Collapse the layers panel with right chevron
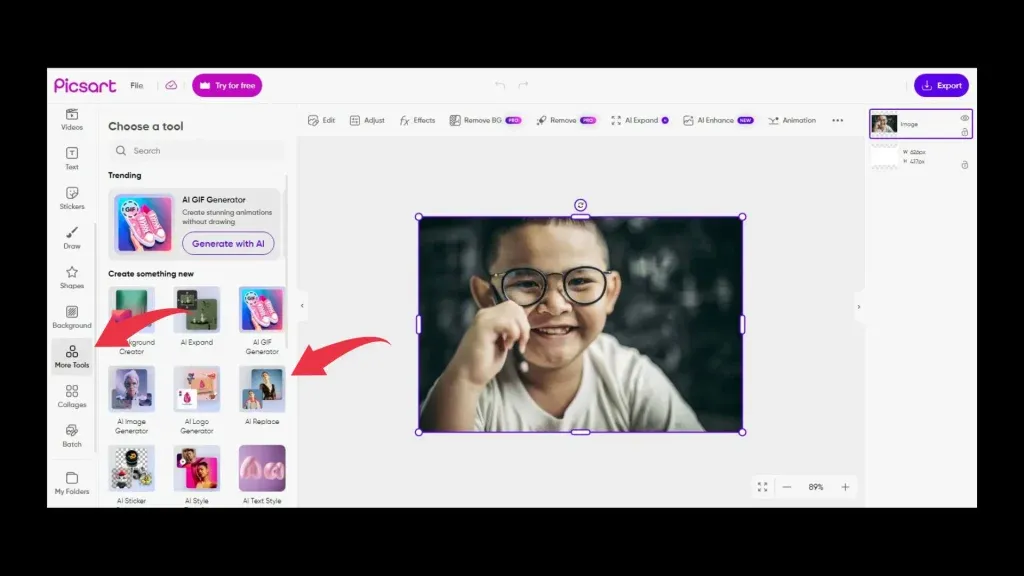Viewport: 1024px width, 576px height. [859, 307]
